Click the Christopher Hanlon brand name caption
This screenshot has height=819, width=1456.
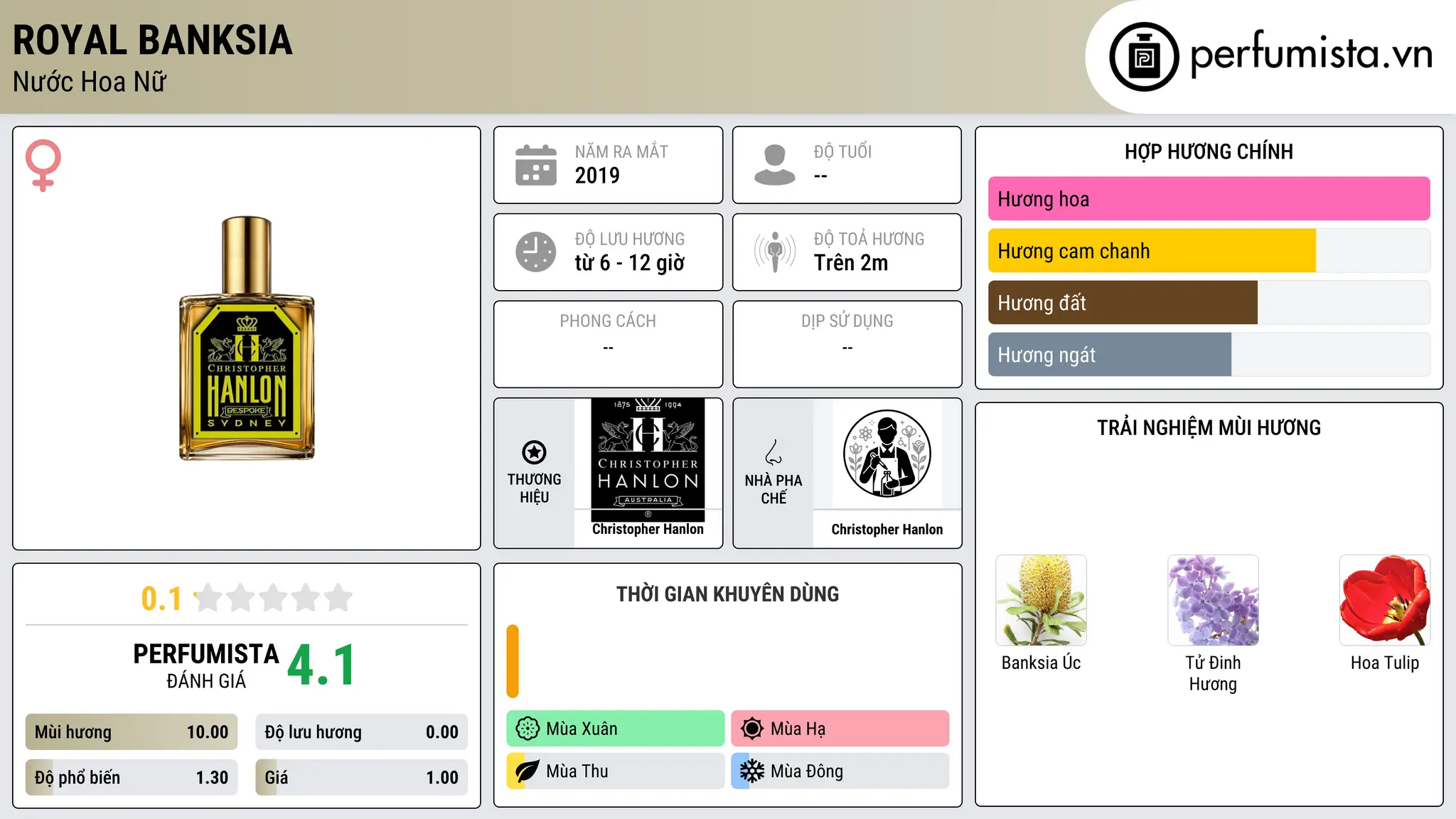point(648,529)
